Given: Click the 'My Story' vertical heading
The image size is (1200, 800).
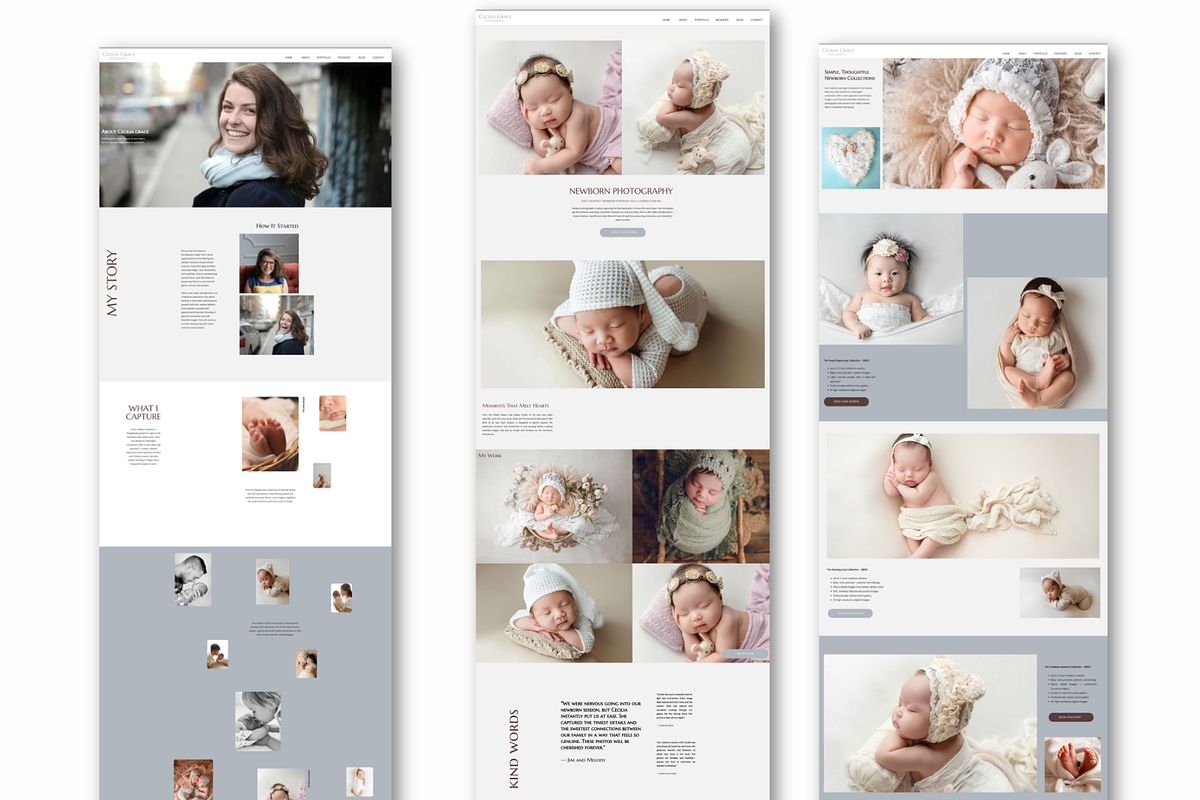Looking at the screenshot, I should (112, 284).
